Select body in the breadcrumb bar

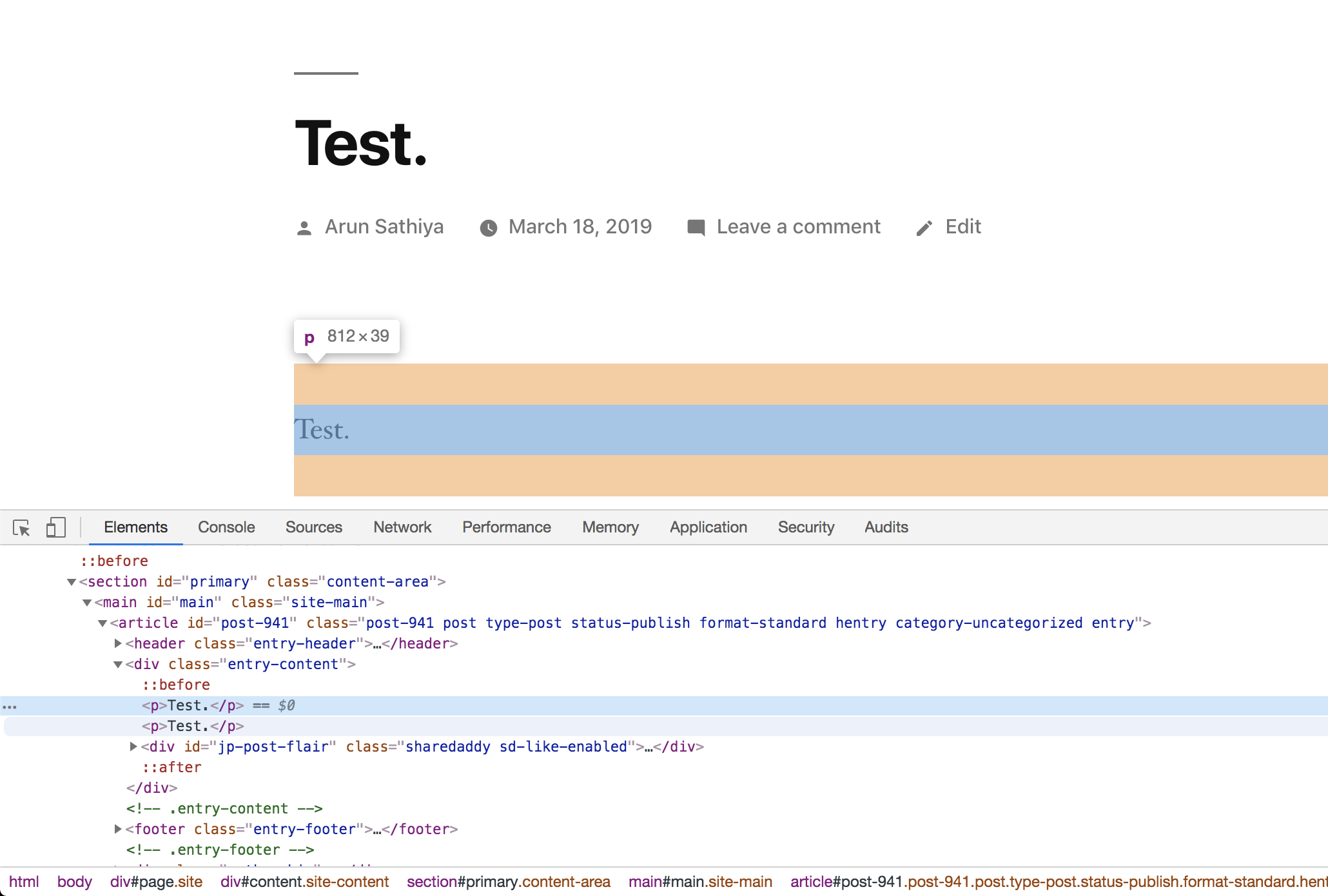[x=74, y=882]
